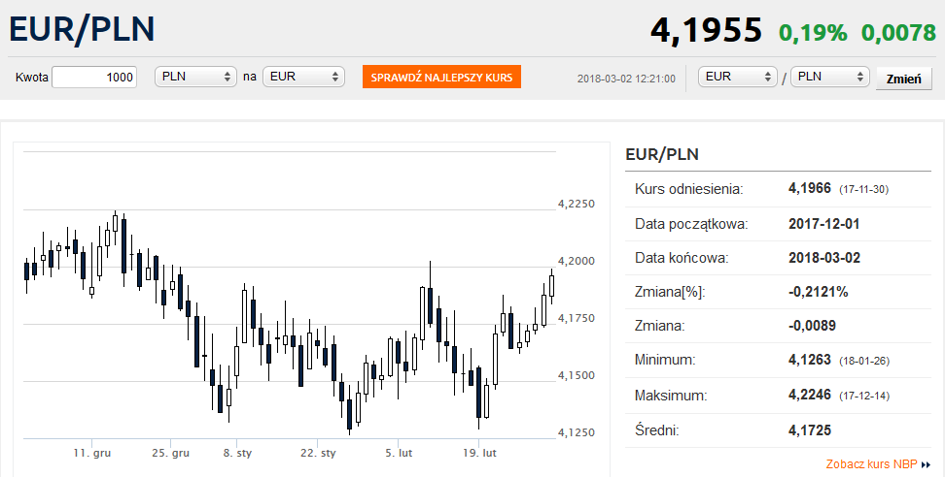This screenshot has height=477, width=945.
Task: Click the 4,2000 price axis label
Action: (576, 261)
